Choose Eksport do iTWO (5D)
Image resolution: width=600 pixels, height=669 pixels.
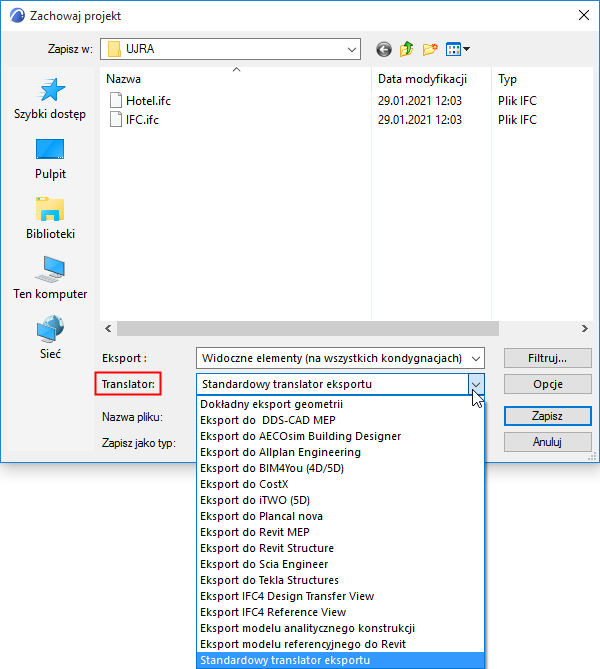tap(340, 500)
